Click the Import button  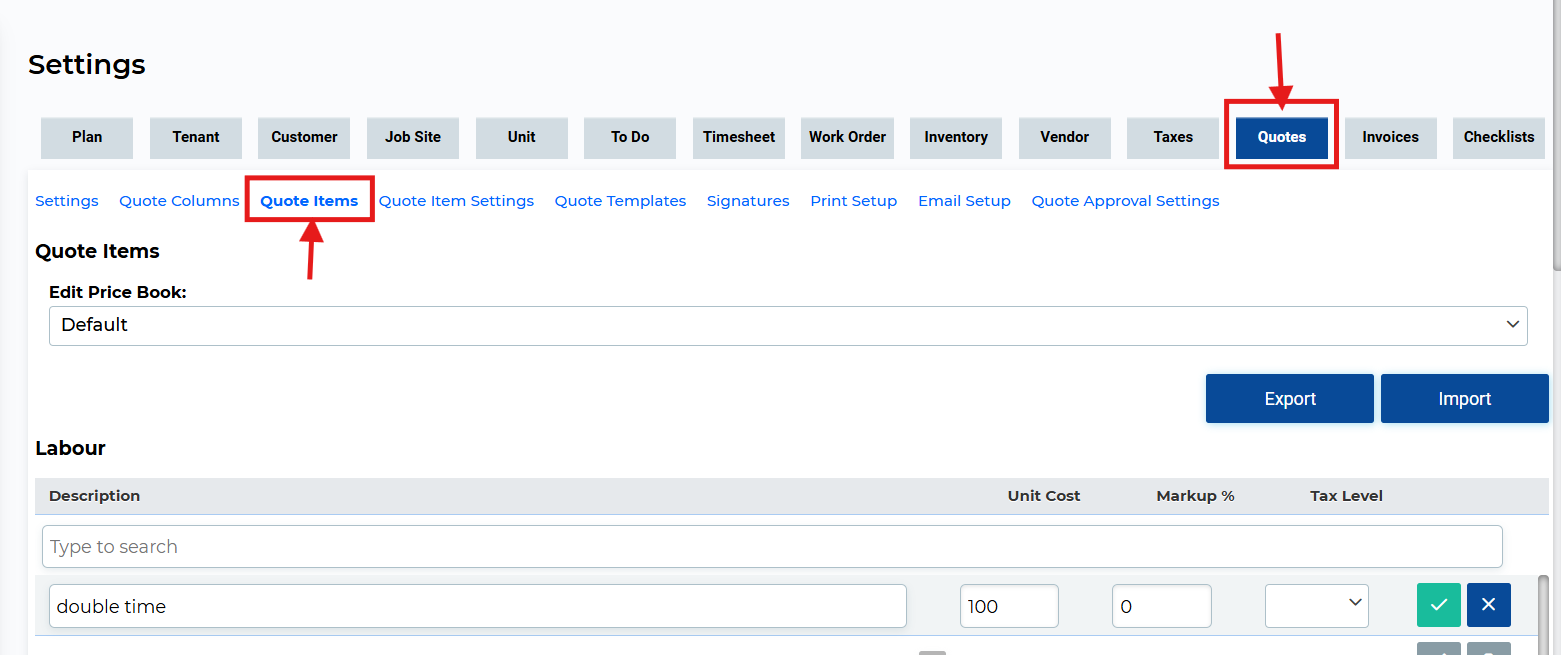(1464, 399)
